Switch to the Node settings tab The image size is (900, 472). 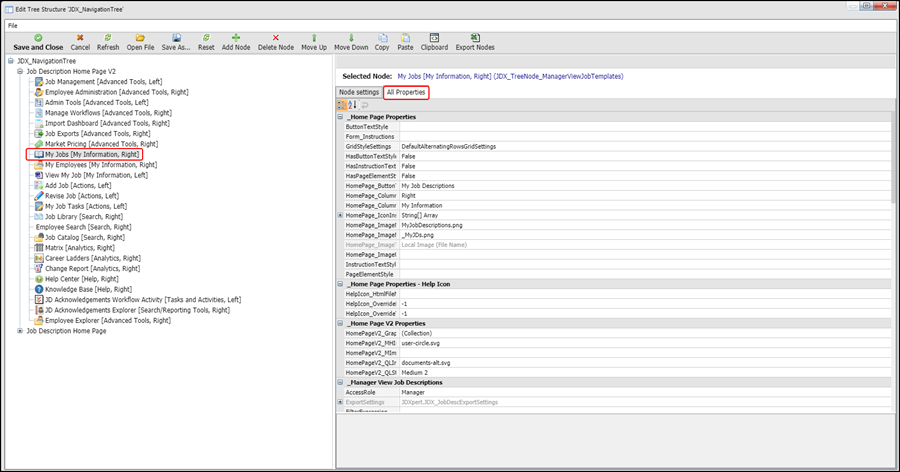click(358, 92)
